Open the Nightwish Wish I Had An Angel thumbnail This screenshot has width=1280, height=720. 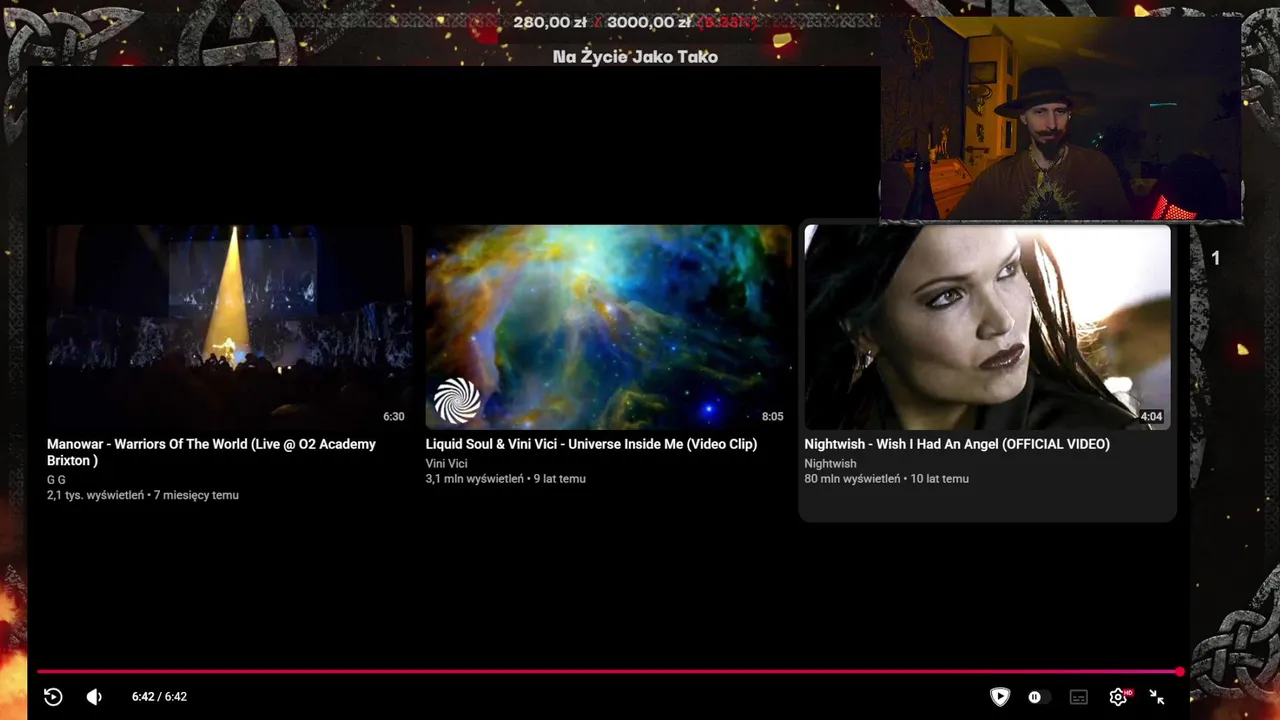[x=987, y=327]
